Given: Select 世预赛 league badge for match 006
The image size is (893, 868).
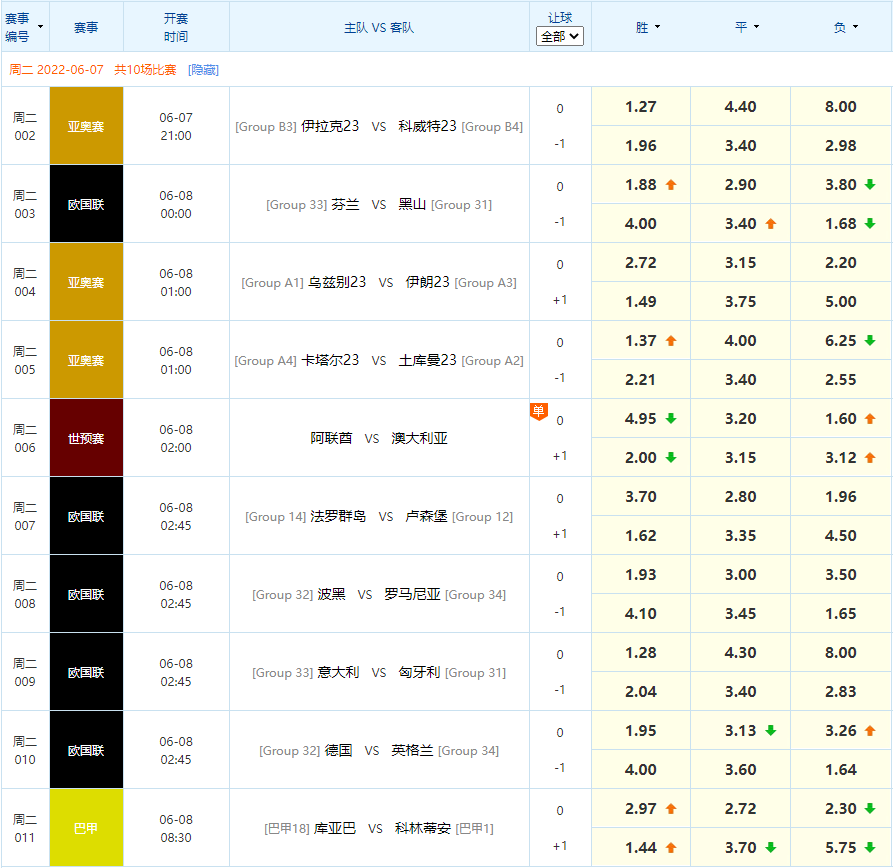Looking at the screenshot, I should point(86,438).
